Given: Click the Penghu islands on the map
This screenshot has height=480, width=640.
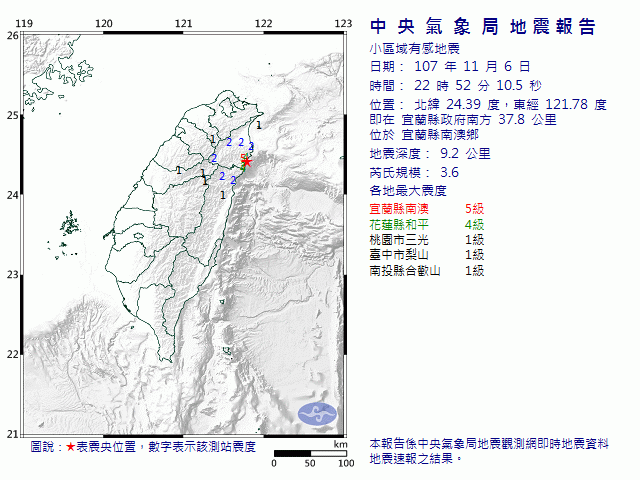Looking at the screenshot, I should click(68, 223).
